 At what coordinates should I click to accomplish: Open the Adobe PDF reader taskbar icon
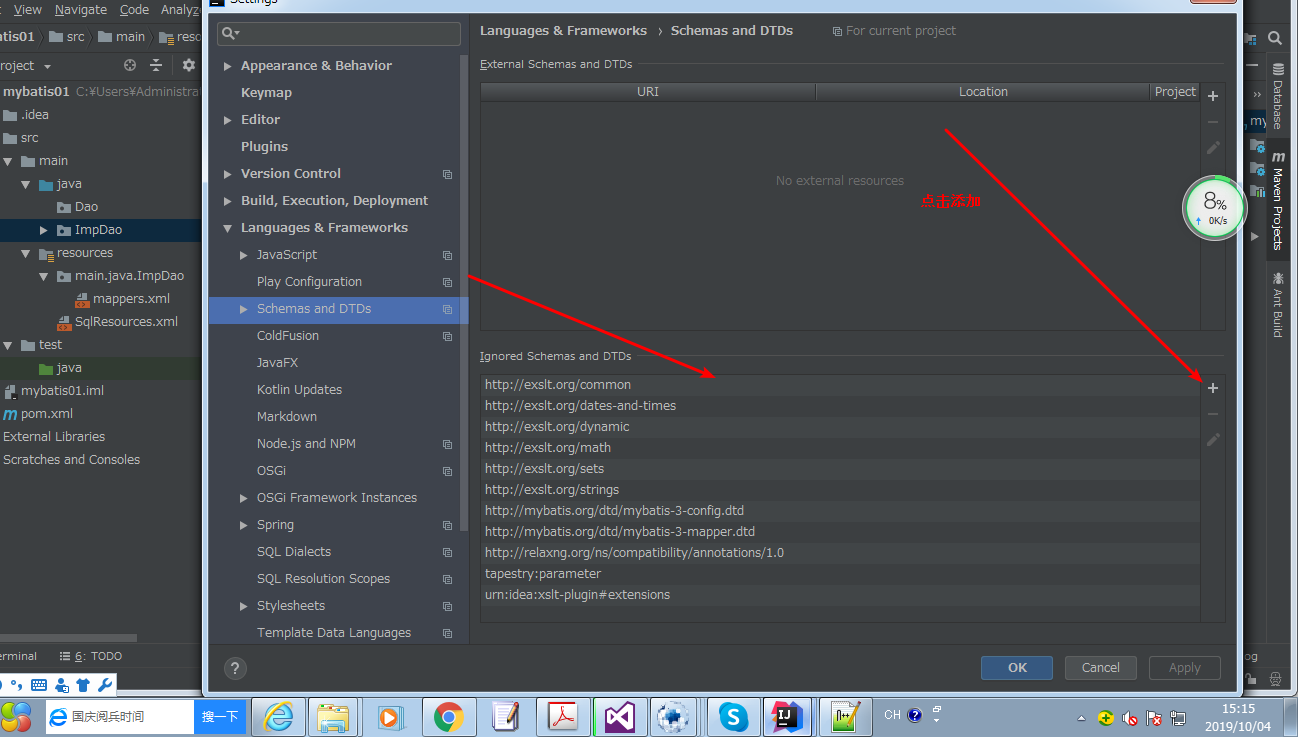click(563, 716)
